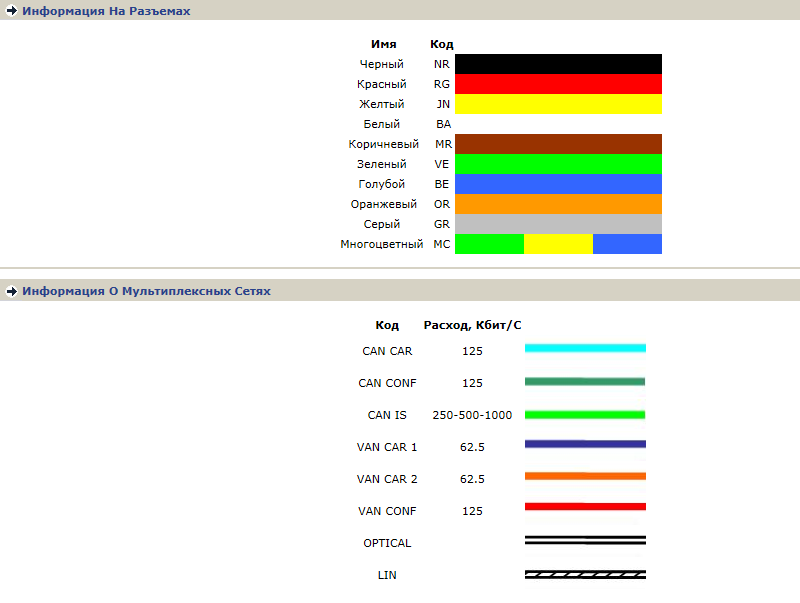800x603 pixels.
Task: Collapse the Информация На Разъемах section header
Action: [106, 11]
